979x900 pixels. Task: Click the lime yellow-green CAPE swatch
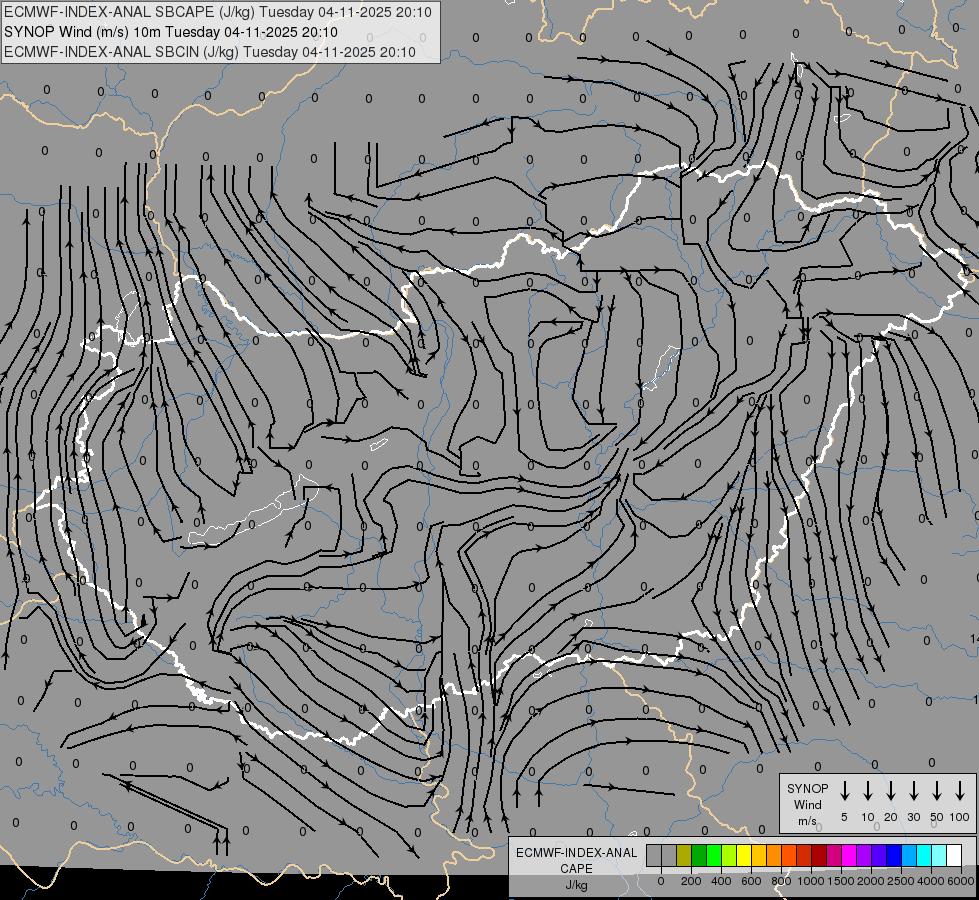[x=729, y=856]
